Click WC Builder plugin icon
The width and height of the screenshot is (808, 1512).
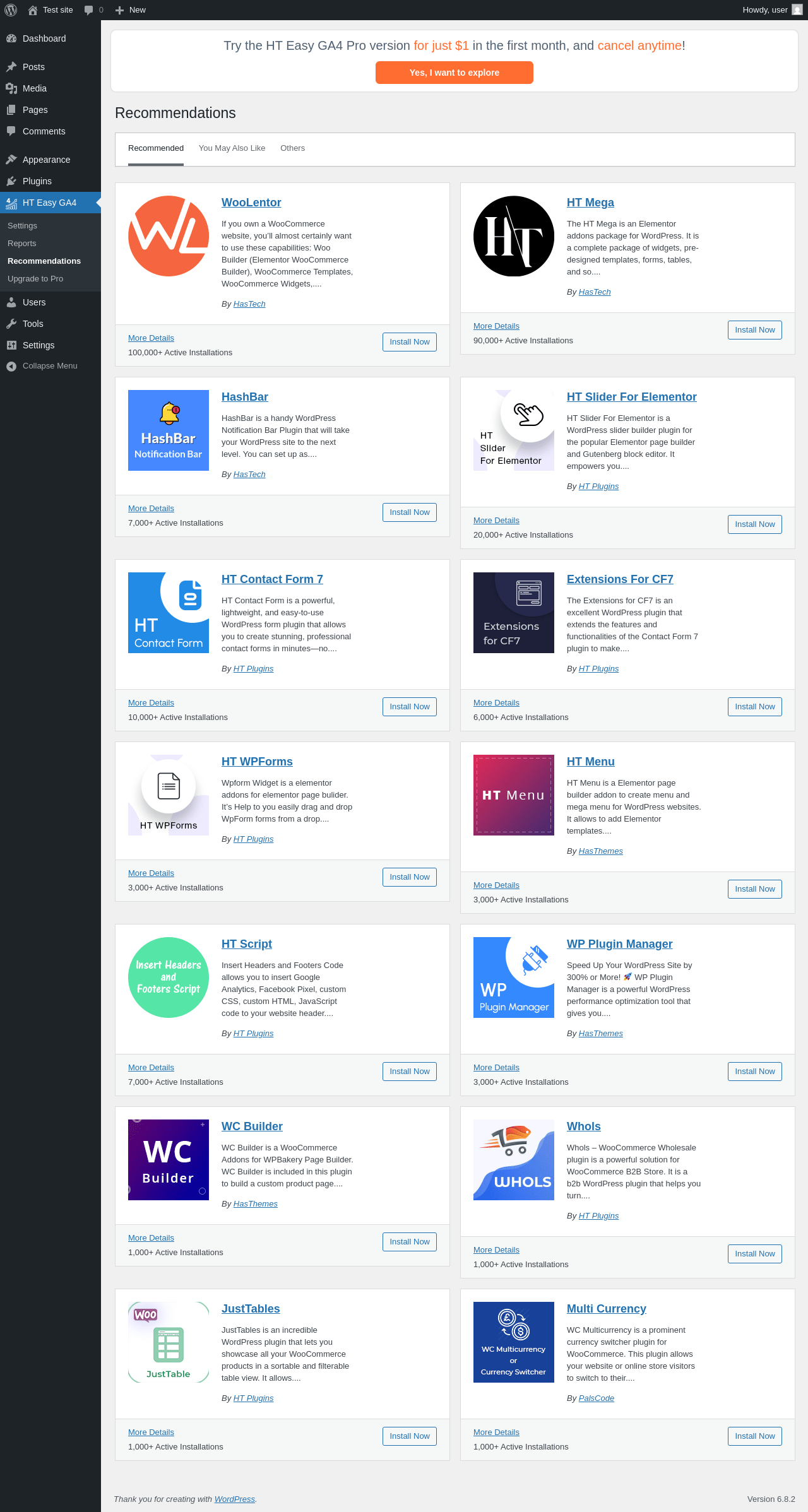tap(169, 1160)
